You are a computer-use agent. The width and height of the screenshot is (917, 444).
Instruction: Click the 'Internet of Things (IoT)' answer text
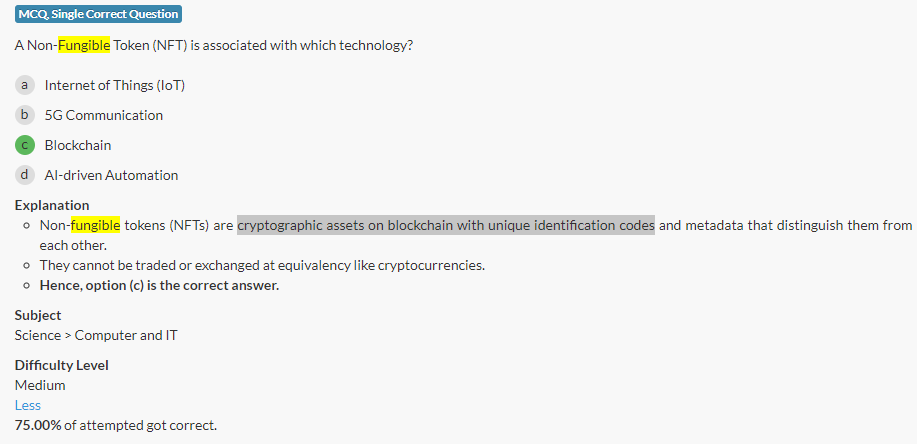[x=114, y=85]
